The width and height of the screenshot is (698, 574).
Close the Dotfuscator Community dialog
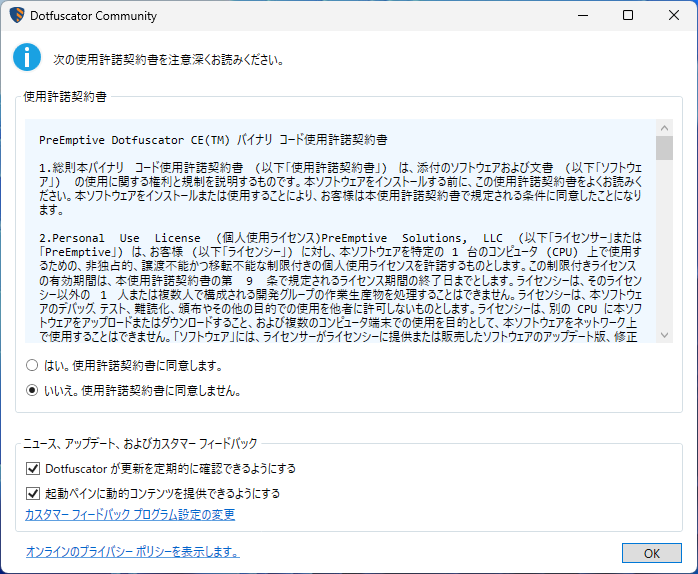(x=674, y=16)
